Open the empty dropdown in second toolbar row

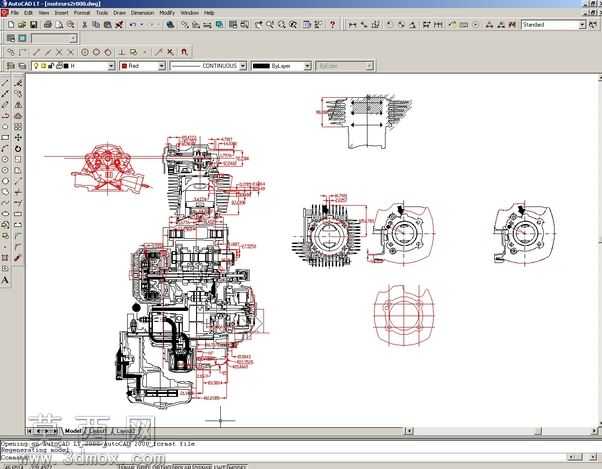click(x=54, y=38)
